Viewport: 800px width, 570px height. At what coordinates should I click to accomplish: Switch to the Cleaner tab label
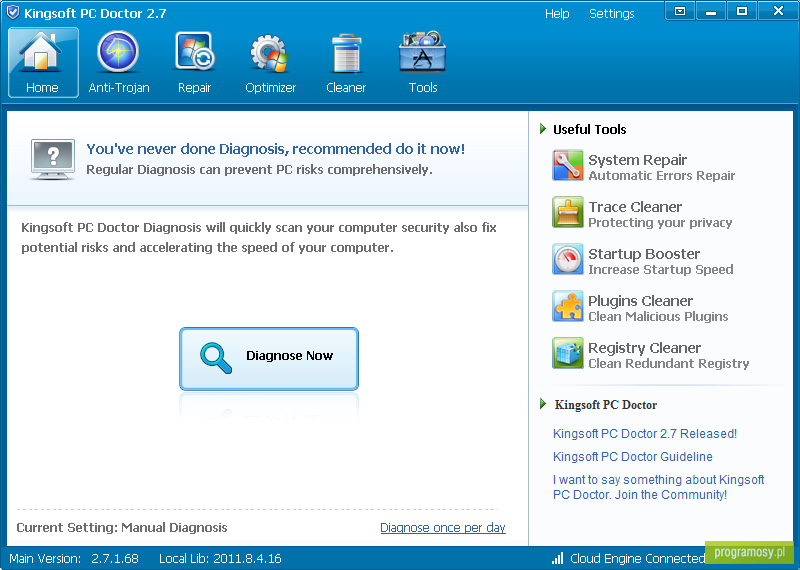coord(346,88)
